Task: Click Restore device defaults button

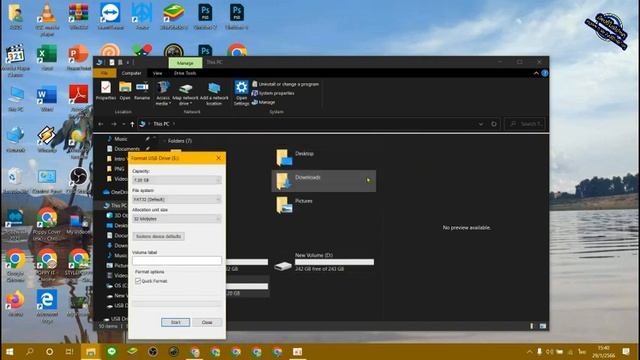Action: (158, 236)
